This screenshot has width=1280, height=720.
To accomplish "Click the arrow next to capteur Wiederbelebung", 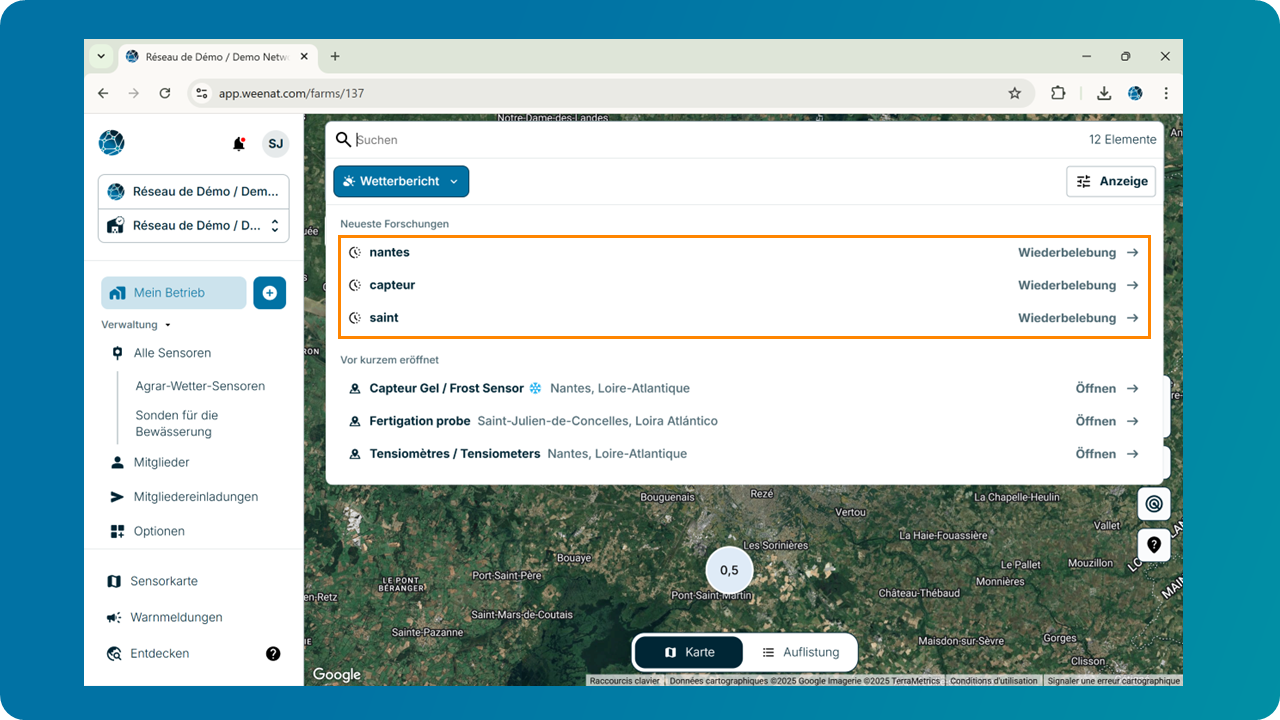I will [x=1132, y=285].
